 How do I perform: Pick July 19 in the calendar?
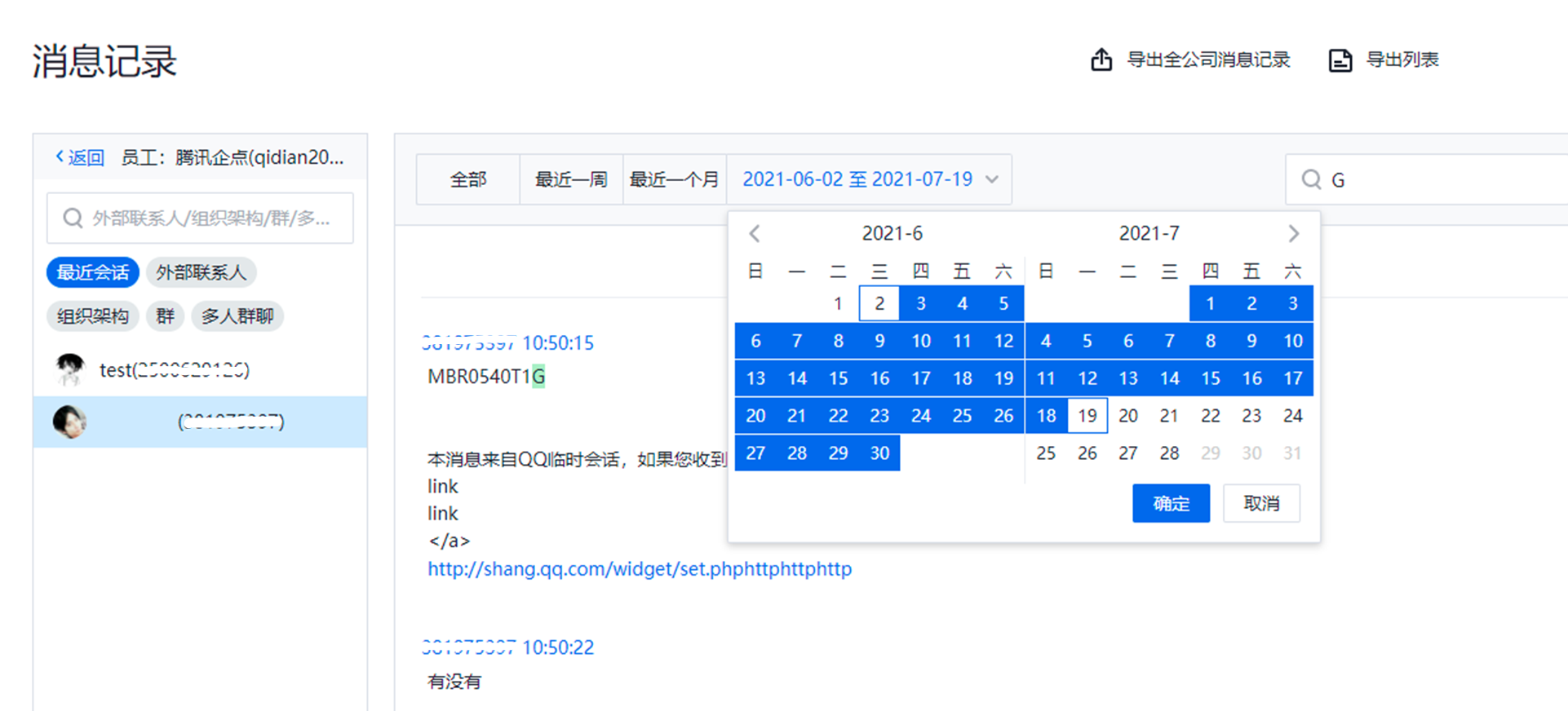[1087, 416]
